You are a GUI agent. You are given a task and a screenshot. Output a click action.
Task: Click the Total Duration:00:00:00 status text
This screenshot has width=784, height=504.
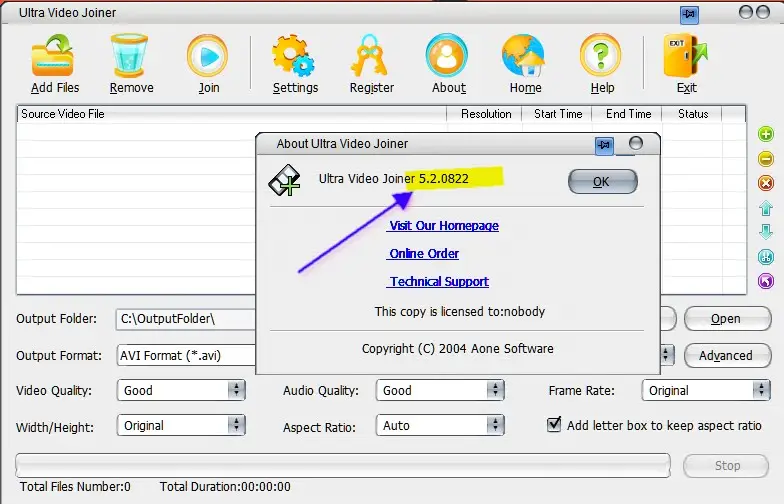225,486
